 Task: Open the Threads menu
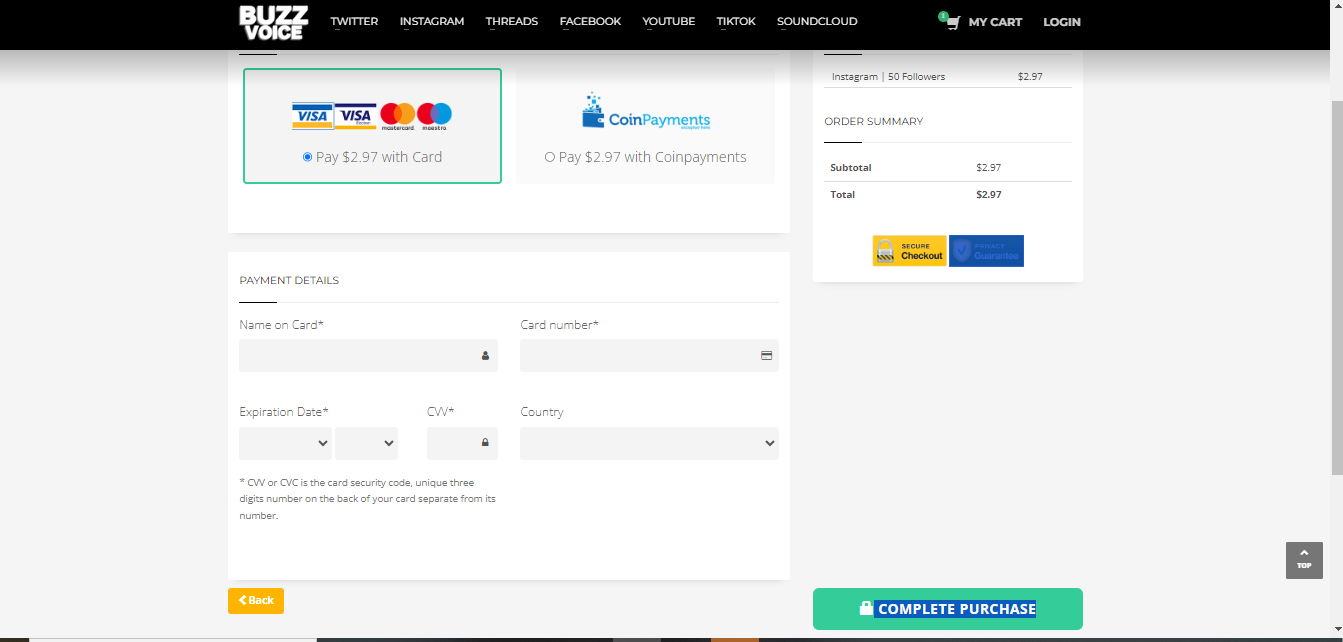tap(512, 22)
